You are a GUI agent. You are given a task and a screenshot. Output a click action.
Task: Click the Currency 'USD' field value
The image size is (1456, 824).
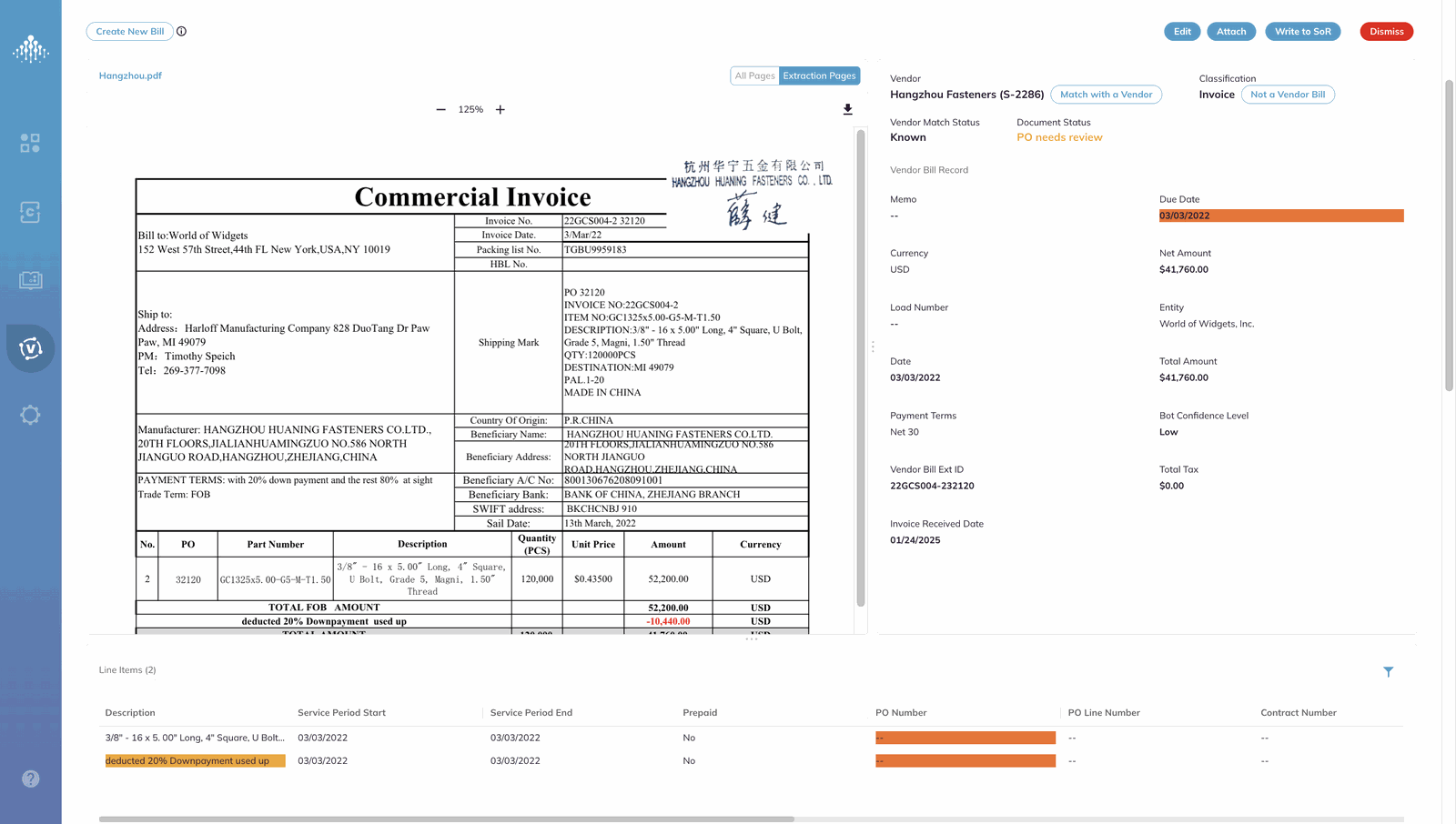pyautogui.click(x=900, y=269)
